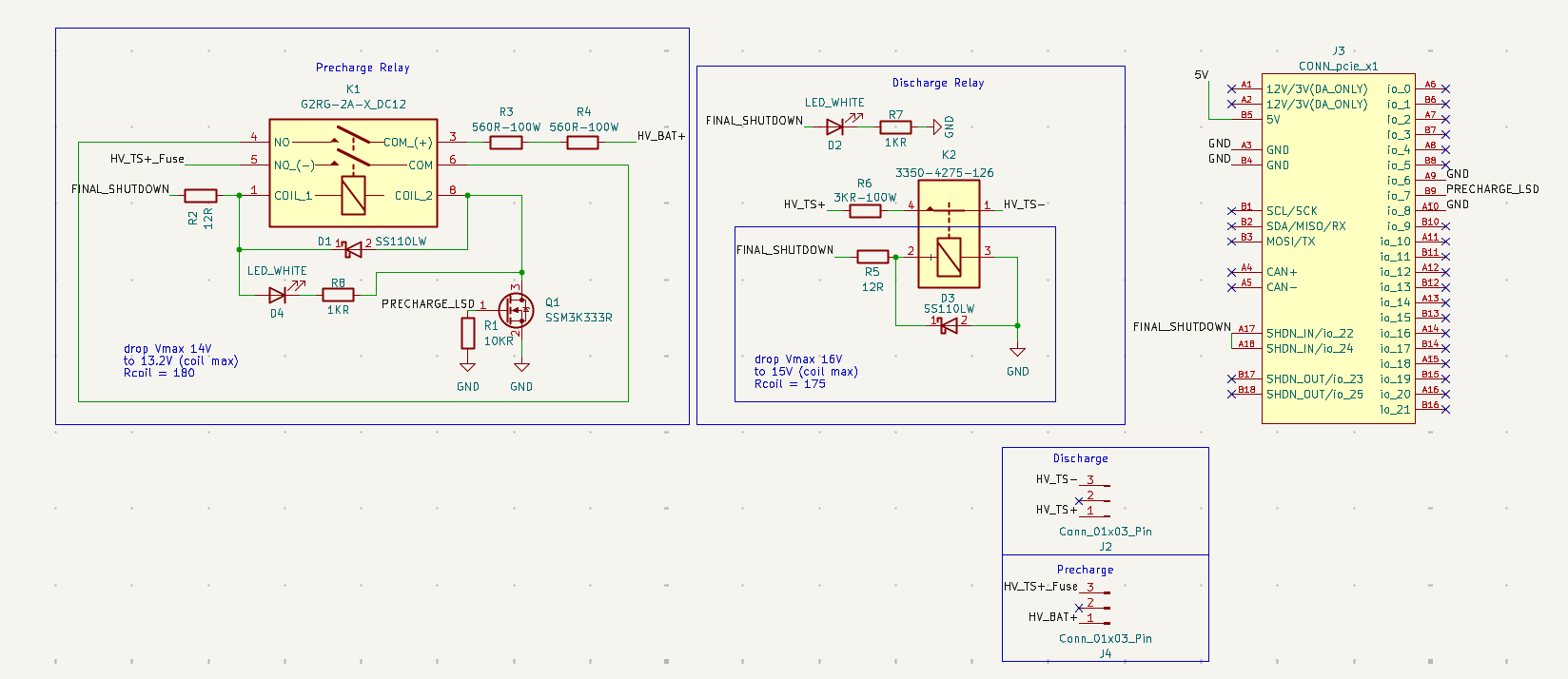This screenshot has width=1568, height=679.
Task: Click HV_TS+_Fuse label at J4 pin 3
Action: (1041, 587)
